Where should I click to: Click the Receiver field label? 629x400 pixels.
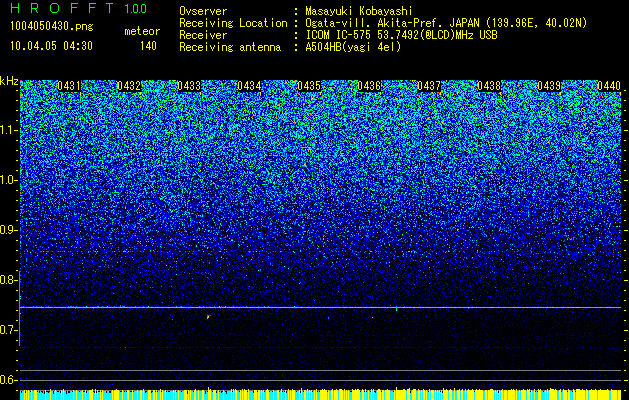click(203, 35)
